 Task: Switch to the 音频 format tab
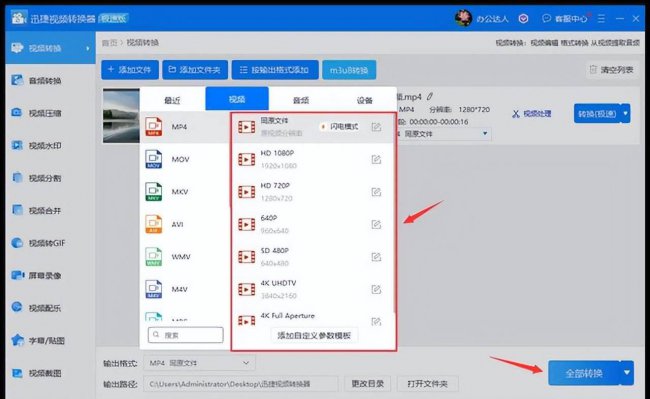301,100
